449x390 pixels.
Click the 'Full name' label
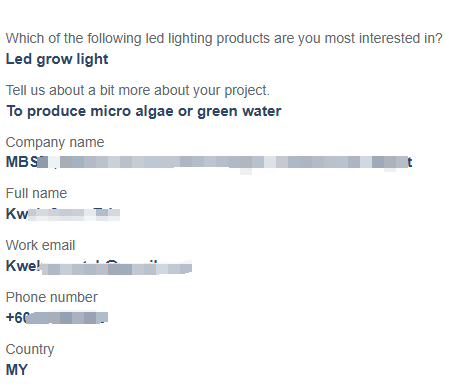(x=36, y=193)
